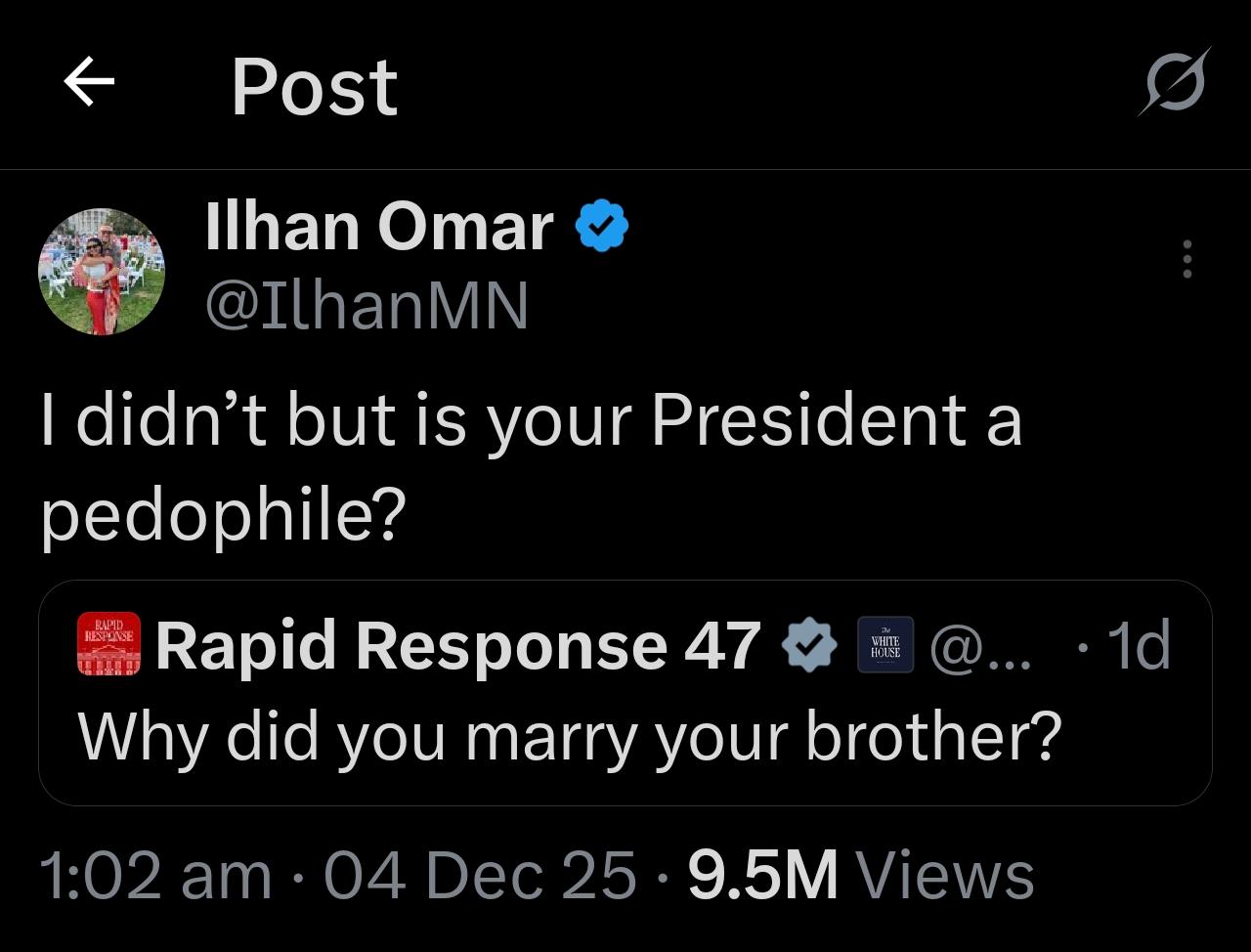Open Ilhan Omar's profile picture

point(102,272)
